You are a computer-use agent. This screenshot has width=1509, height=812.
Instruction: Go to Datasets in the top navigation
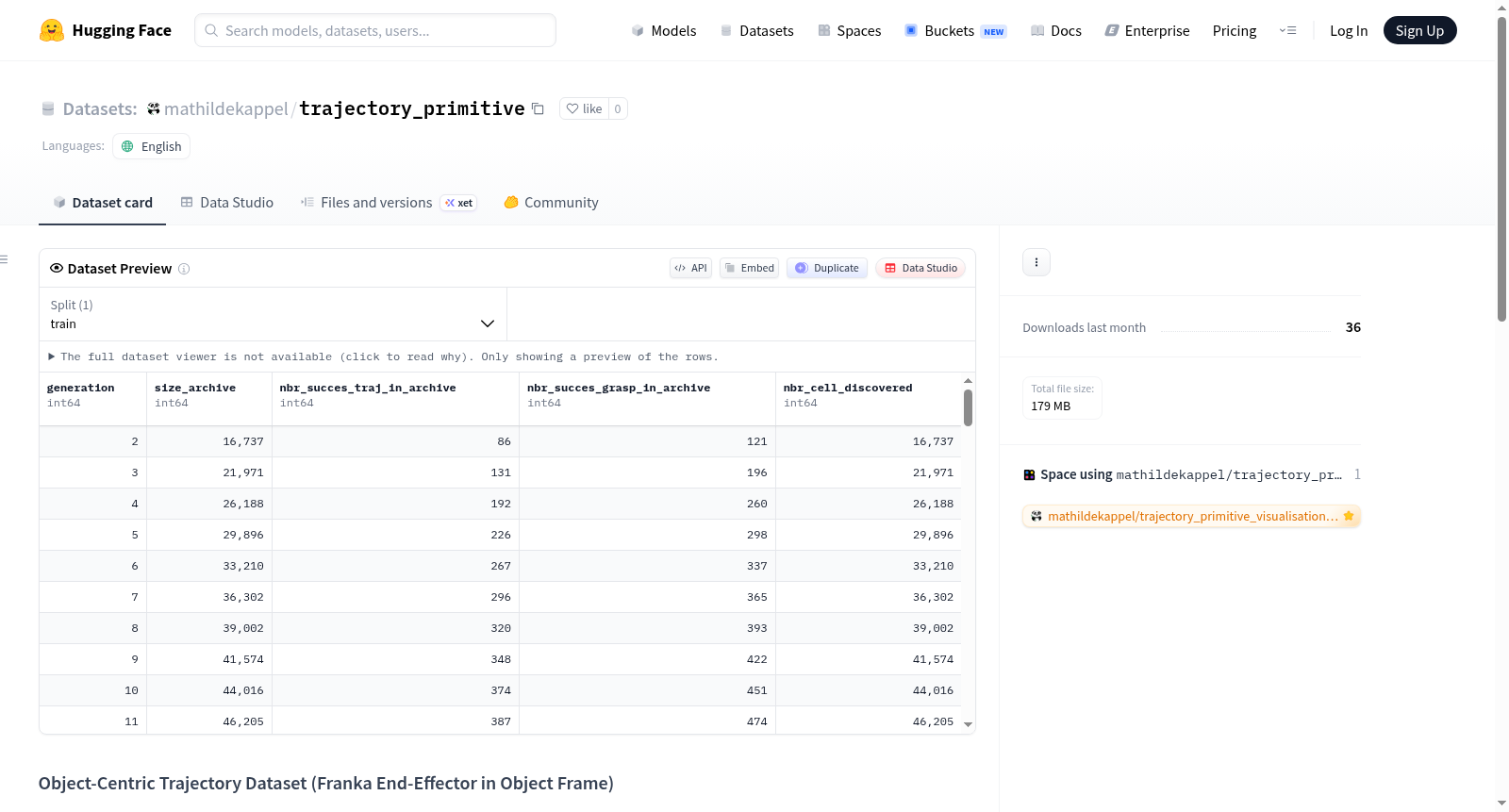coord(757,30)
